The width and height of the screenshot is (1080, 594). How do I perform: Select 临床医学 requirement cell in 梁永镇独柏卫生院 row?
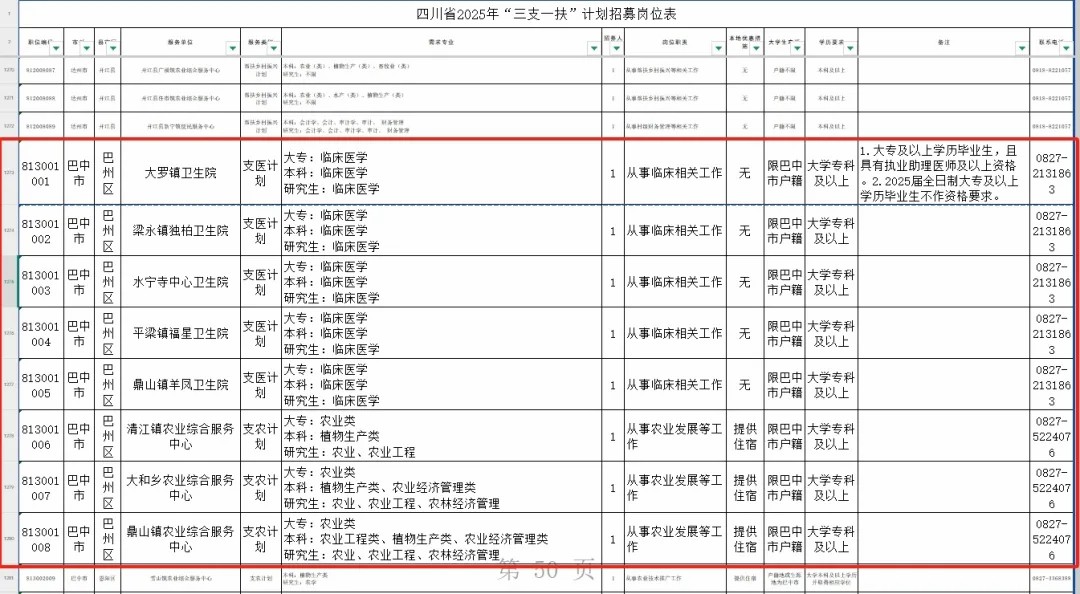click(442, 231)
